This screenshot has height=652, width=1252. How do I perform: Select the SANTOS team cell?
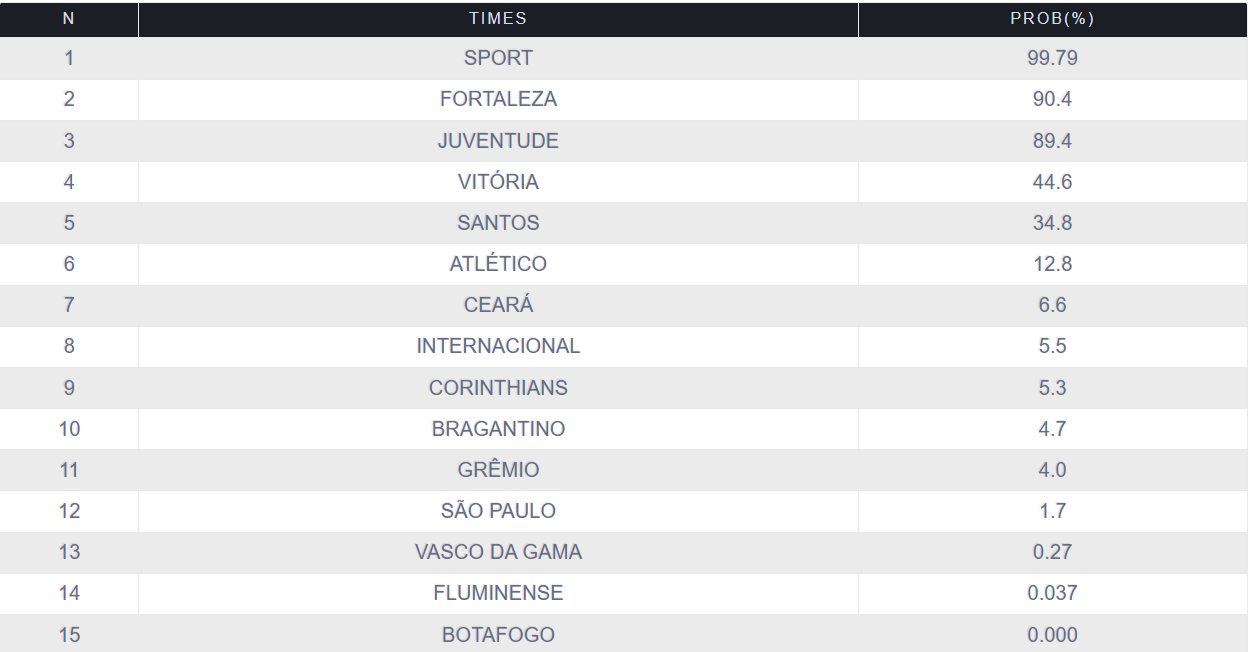498,223
